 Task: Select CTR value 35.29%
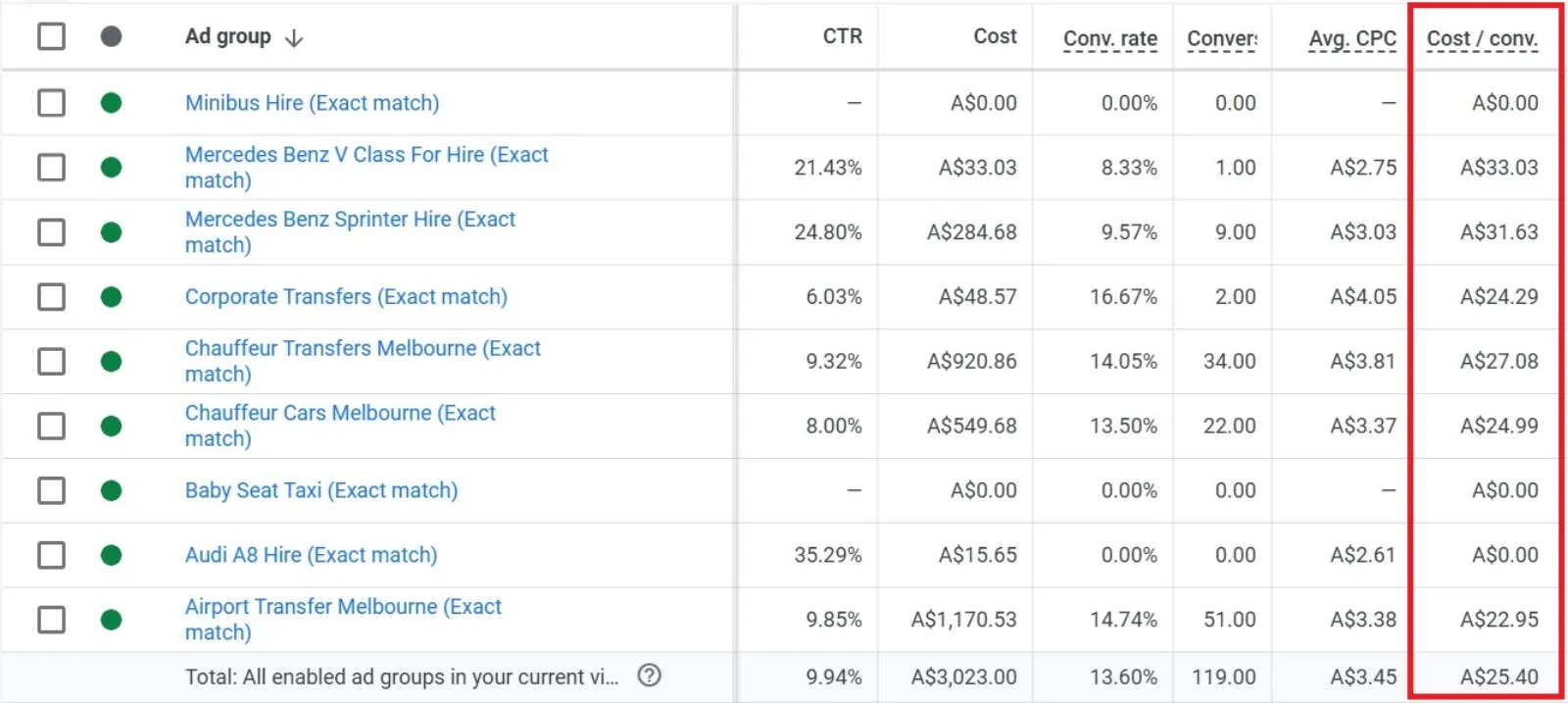point(828,555)
